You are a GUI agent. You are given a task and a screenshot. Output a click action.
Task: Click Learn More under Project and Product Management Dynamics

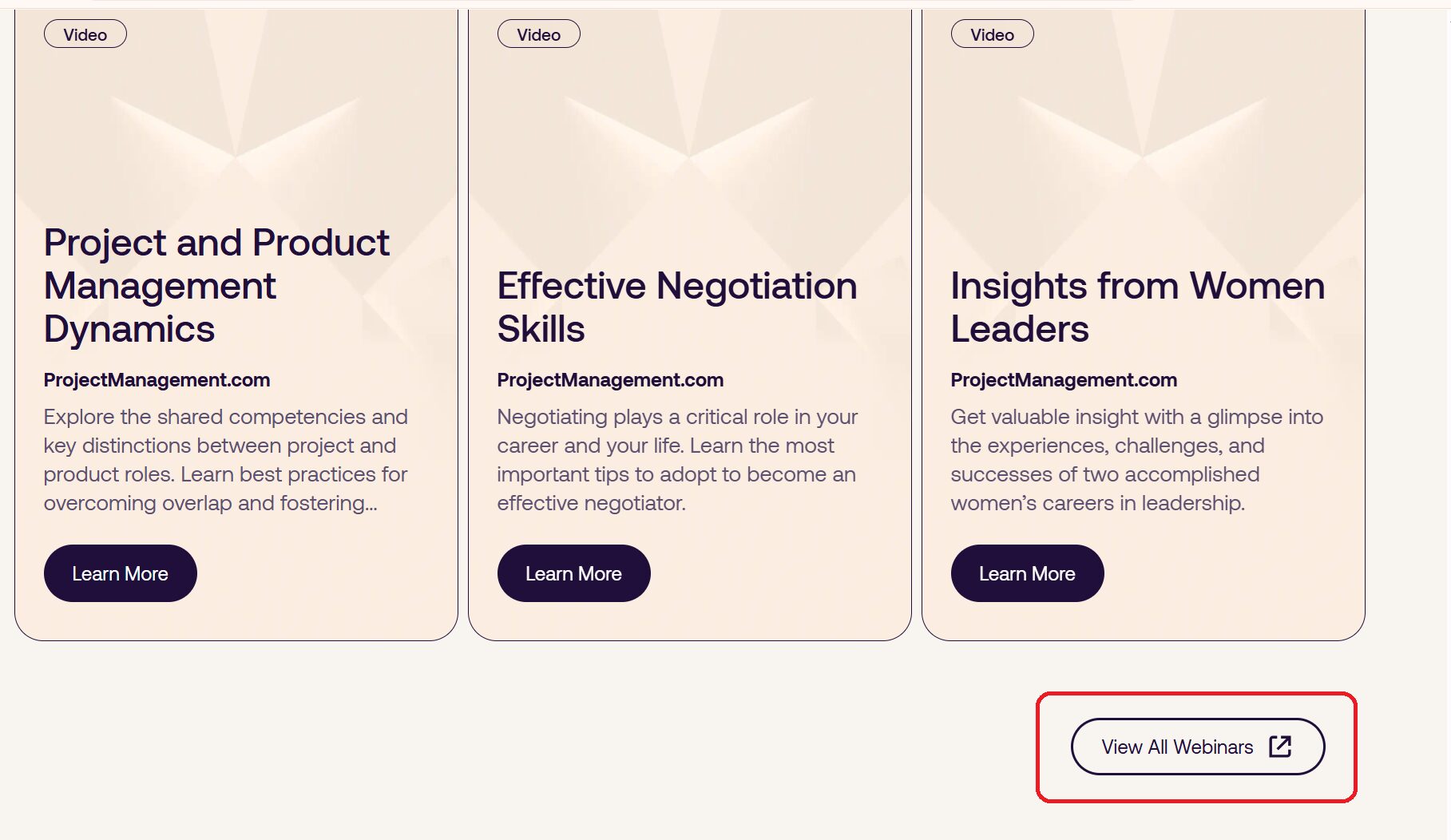pyautogui.click(x=120, y=573)
